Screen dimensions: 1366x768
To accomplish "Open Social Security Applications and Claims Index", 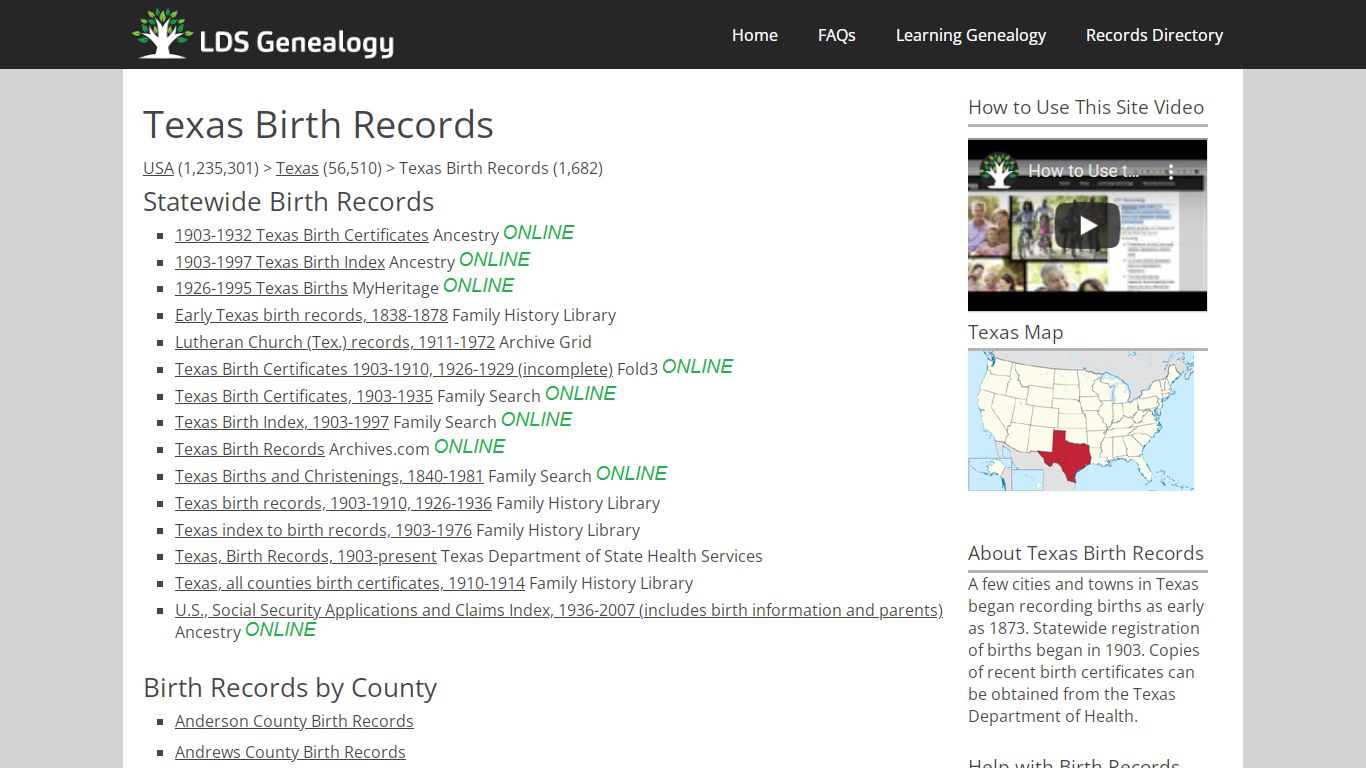I will click(x=559, y=610).
